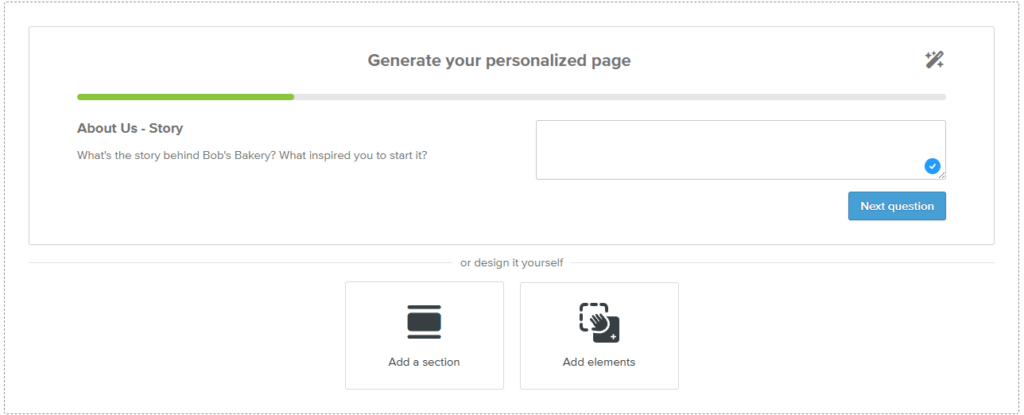Select the 'Add elements' label

(599, 362)
